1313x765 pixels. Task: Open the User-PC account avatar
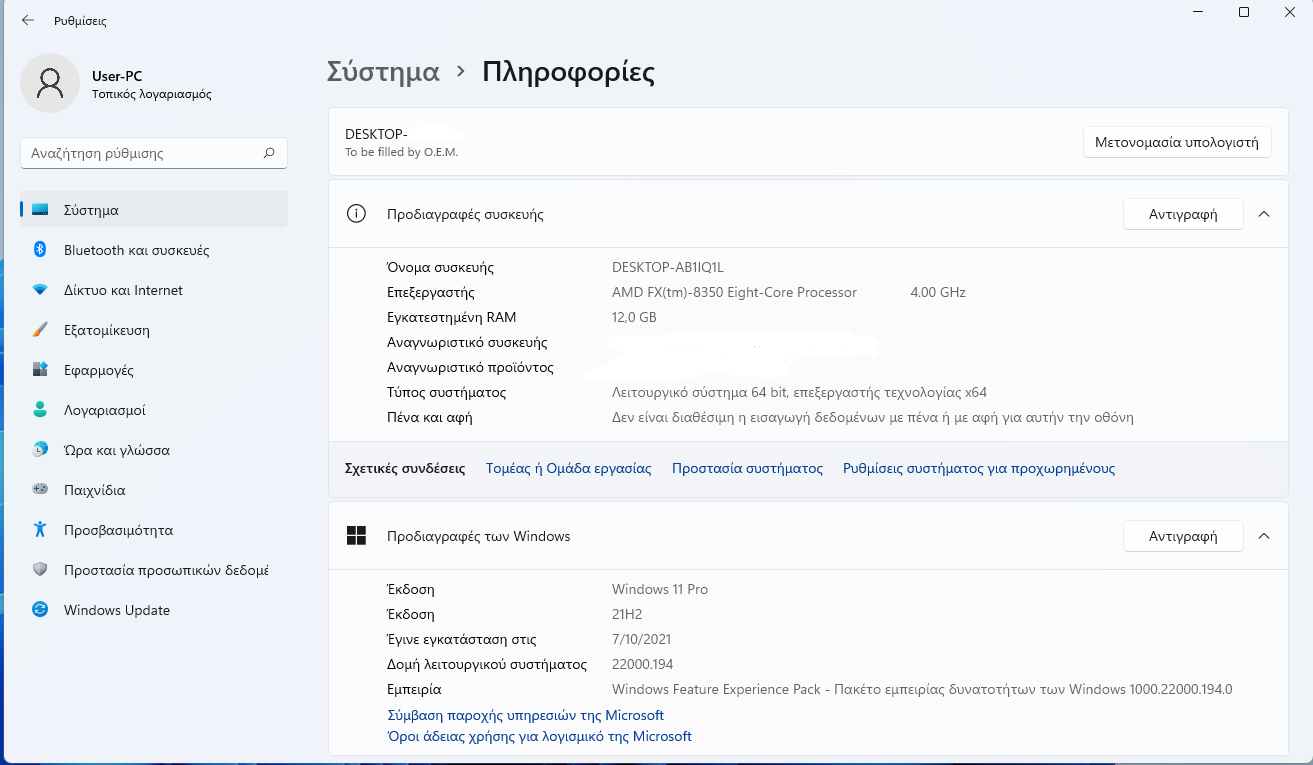(50, 83)
